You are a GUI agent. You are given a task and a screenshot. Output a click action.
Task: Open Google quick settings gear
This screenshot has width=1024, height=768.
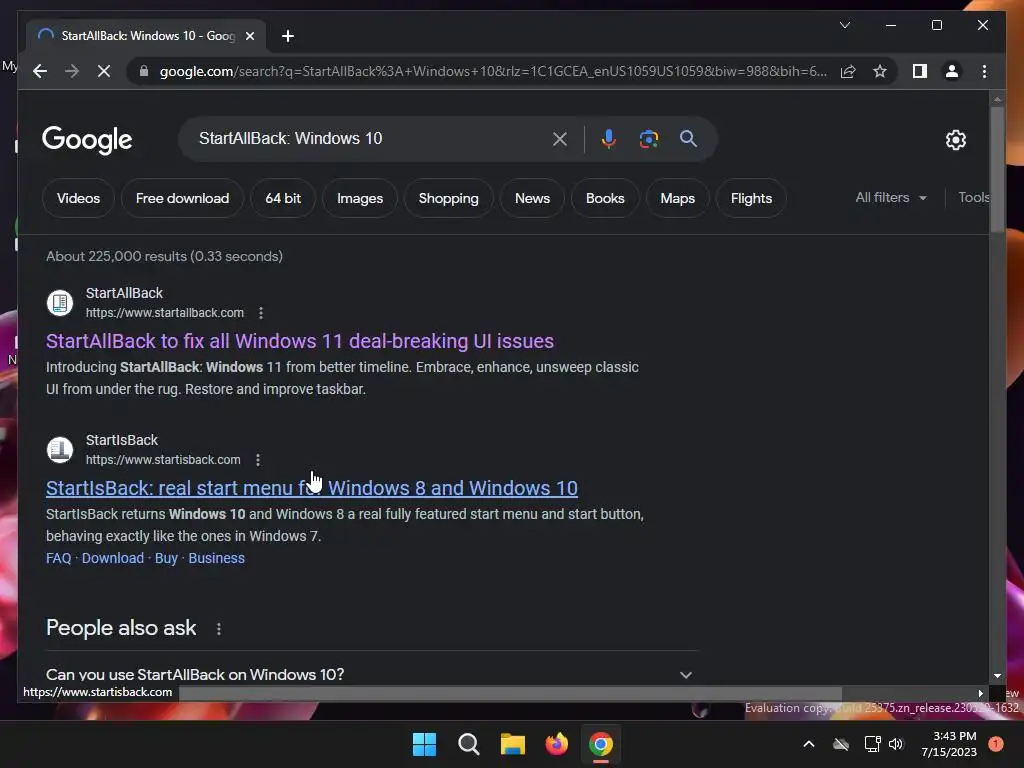(955, 139)
